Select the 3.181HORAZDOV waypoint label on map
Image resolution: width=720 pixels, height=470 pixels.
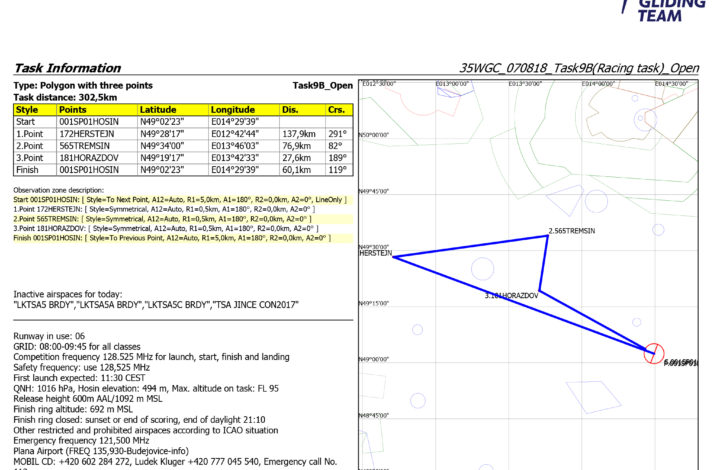pos(511,296)
